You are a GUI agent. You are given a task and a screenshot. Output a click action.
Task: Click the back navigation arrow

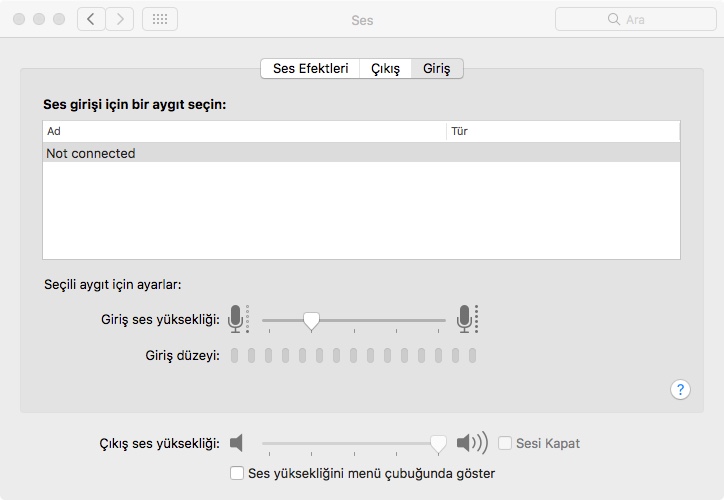91,19
